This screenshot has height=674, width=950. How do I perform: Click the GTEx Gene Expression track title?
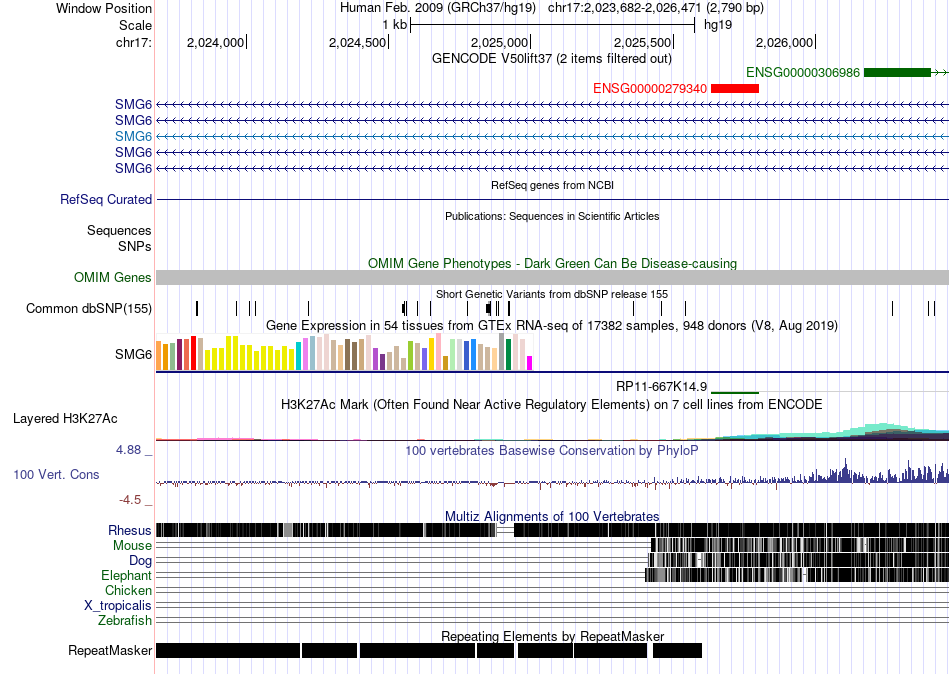click(x=552, y=325)
